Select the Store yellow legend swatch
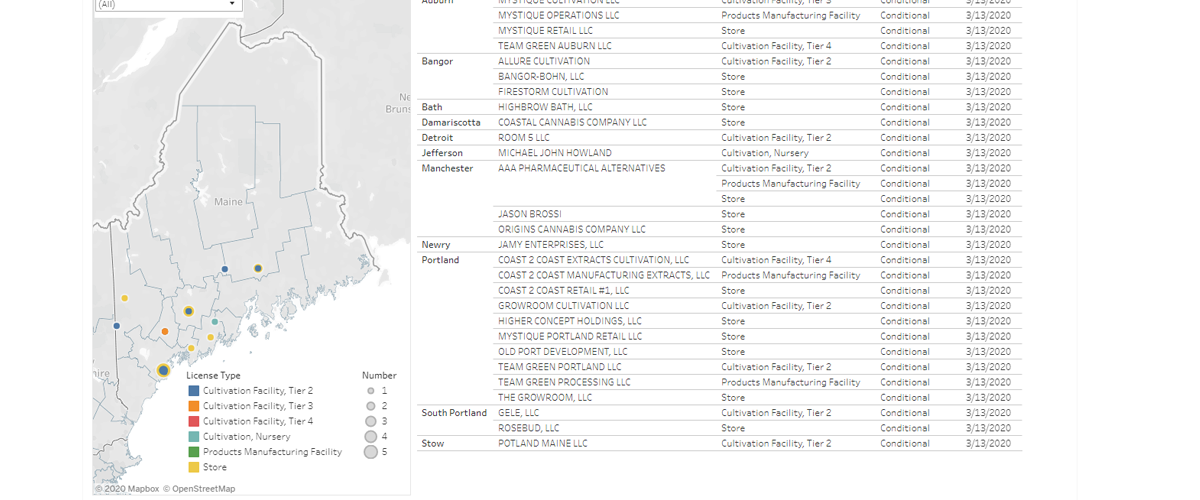This screenshot has width=1200, height=500. pyautogui.click(x=193, y=467)
